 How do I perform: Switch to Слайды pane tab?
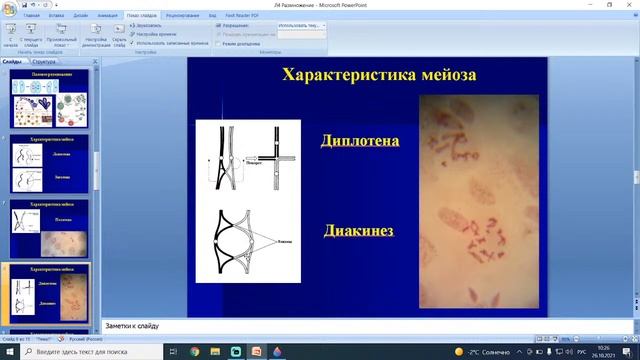12,62
